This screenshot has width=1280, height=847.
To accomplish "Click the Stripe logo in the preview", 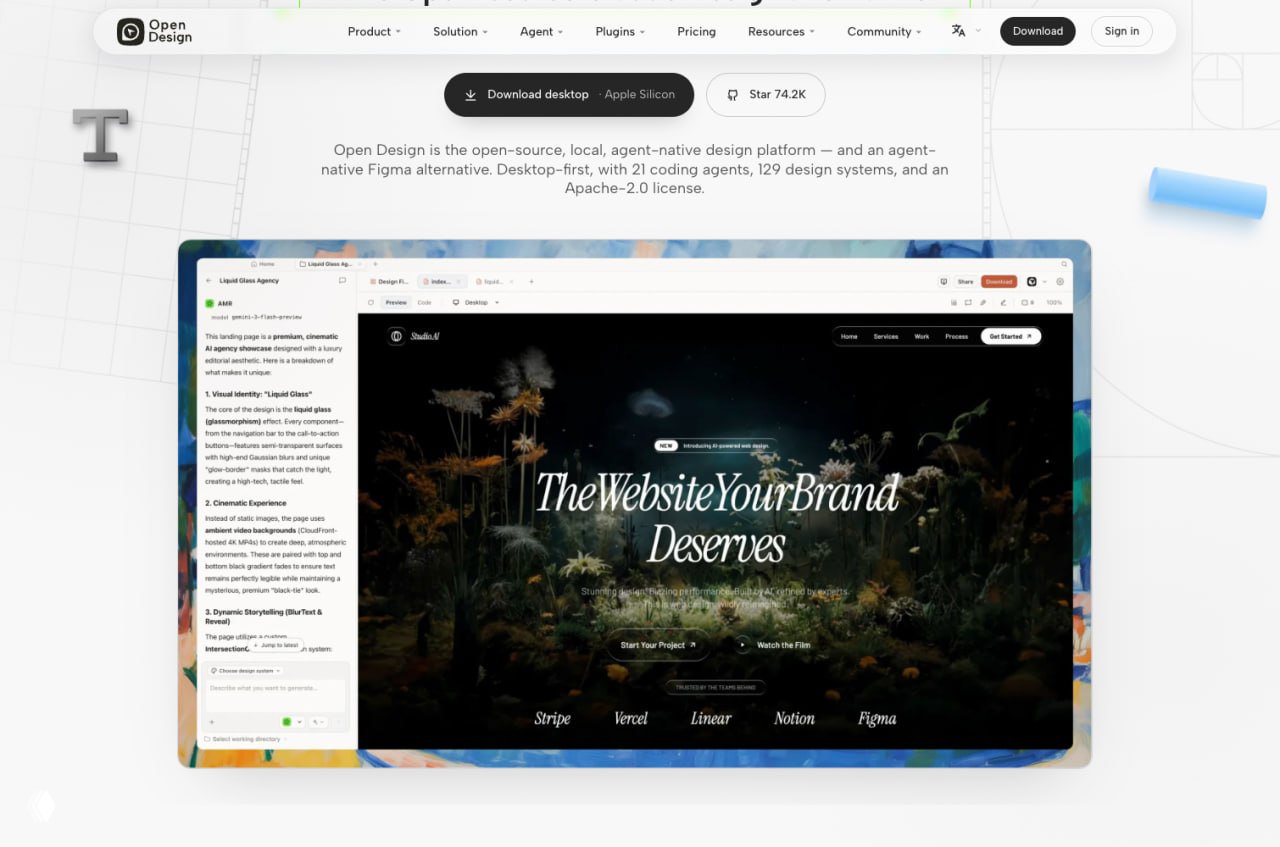I will 552,718.
